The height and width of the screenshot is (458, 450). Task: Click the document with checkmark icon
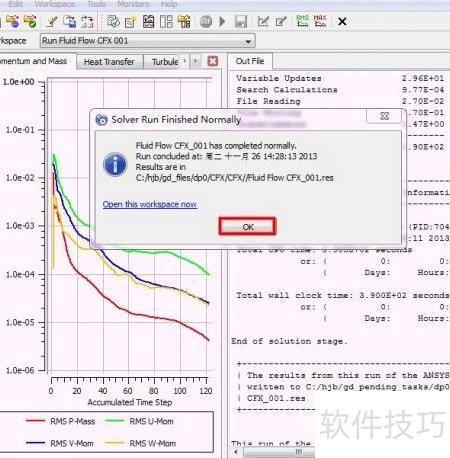point(113,22)
